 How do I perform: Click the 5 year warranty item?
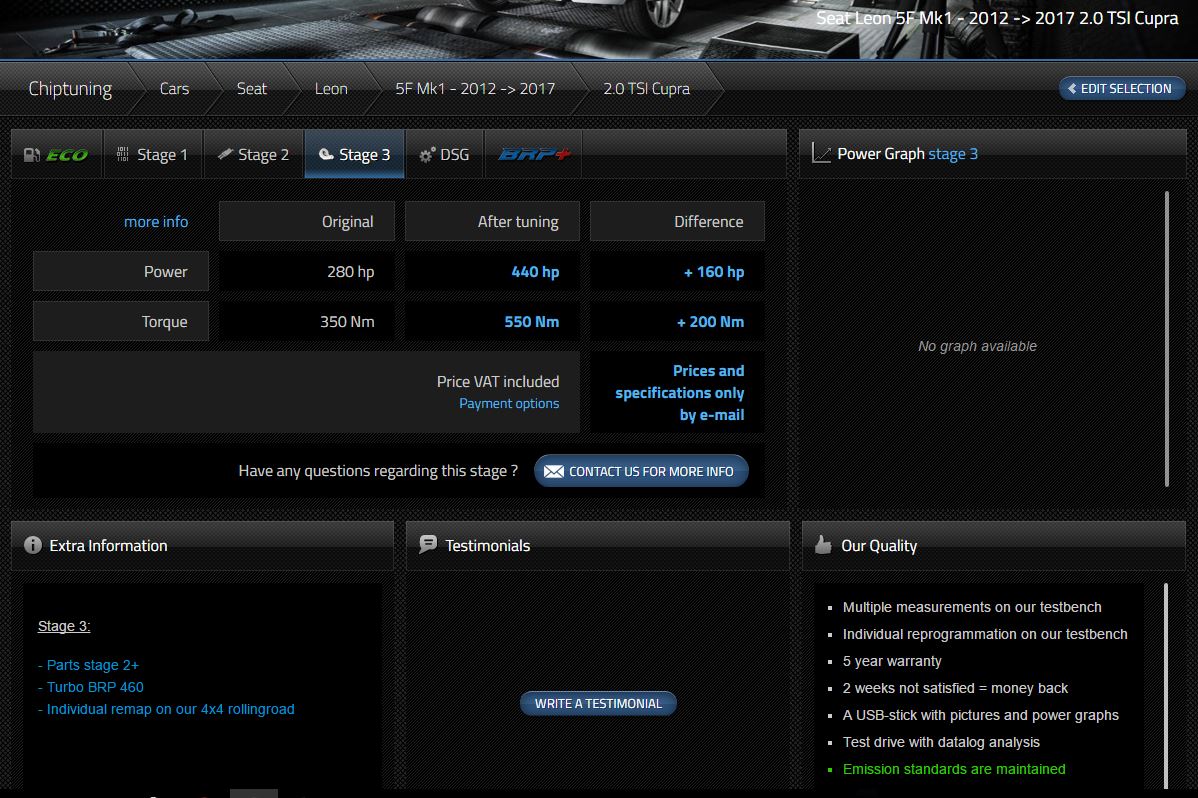(x=892, y=661)
